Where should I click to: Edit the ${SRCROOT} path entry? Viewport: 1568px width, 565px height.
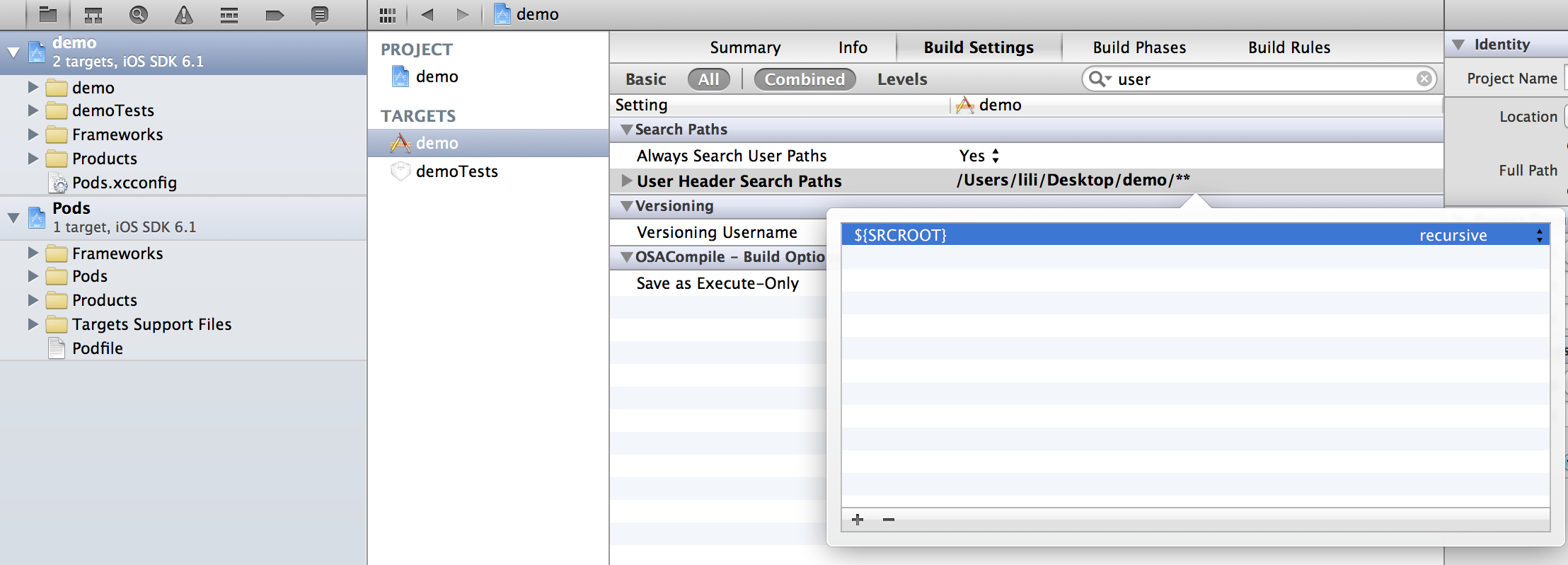click(900, 235)
